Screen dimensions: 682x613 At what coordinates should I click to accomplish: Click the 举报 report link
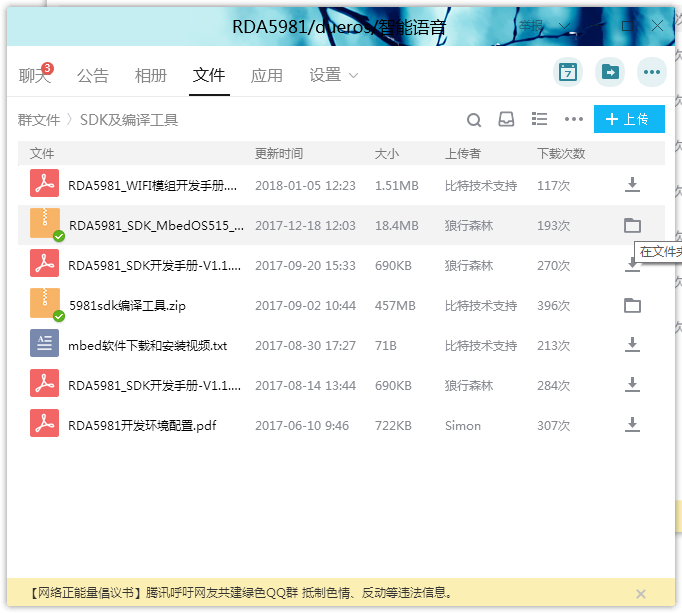point(531,26)
